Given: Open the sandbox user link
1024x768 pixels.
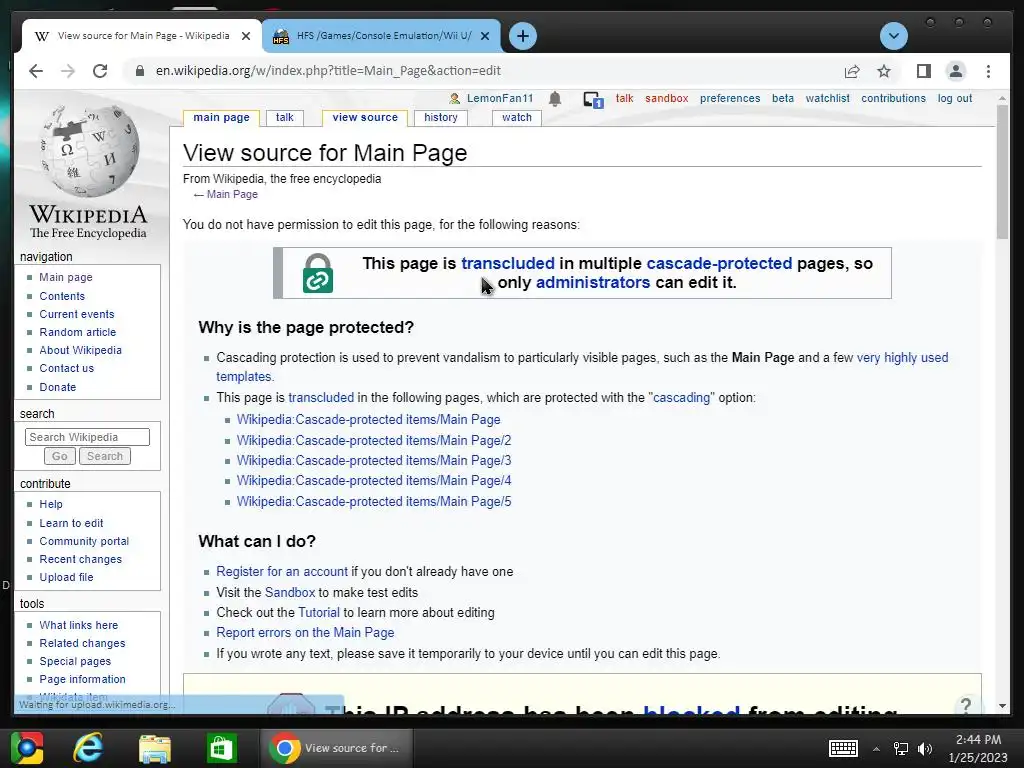Looking at the screenshot, I should pos(667,99).
